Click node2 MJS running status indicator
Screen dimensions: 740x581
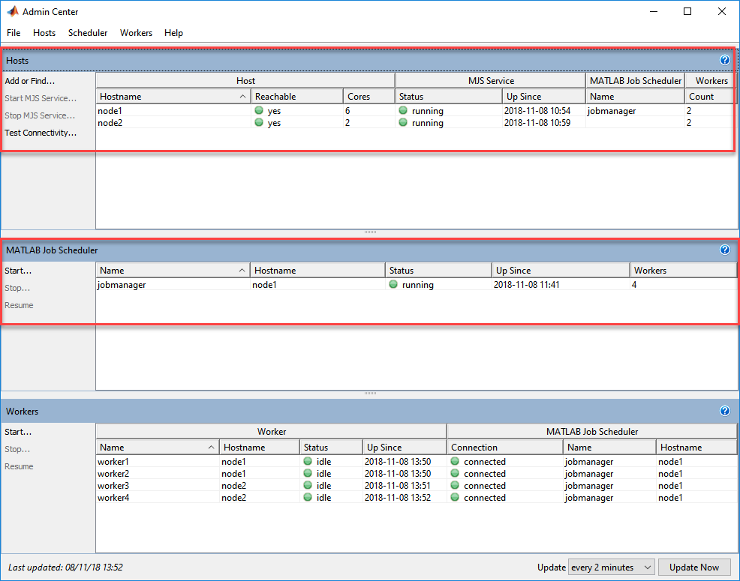point(403,123)
